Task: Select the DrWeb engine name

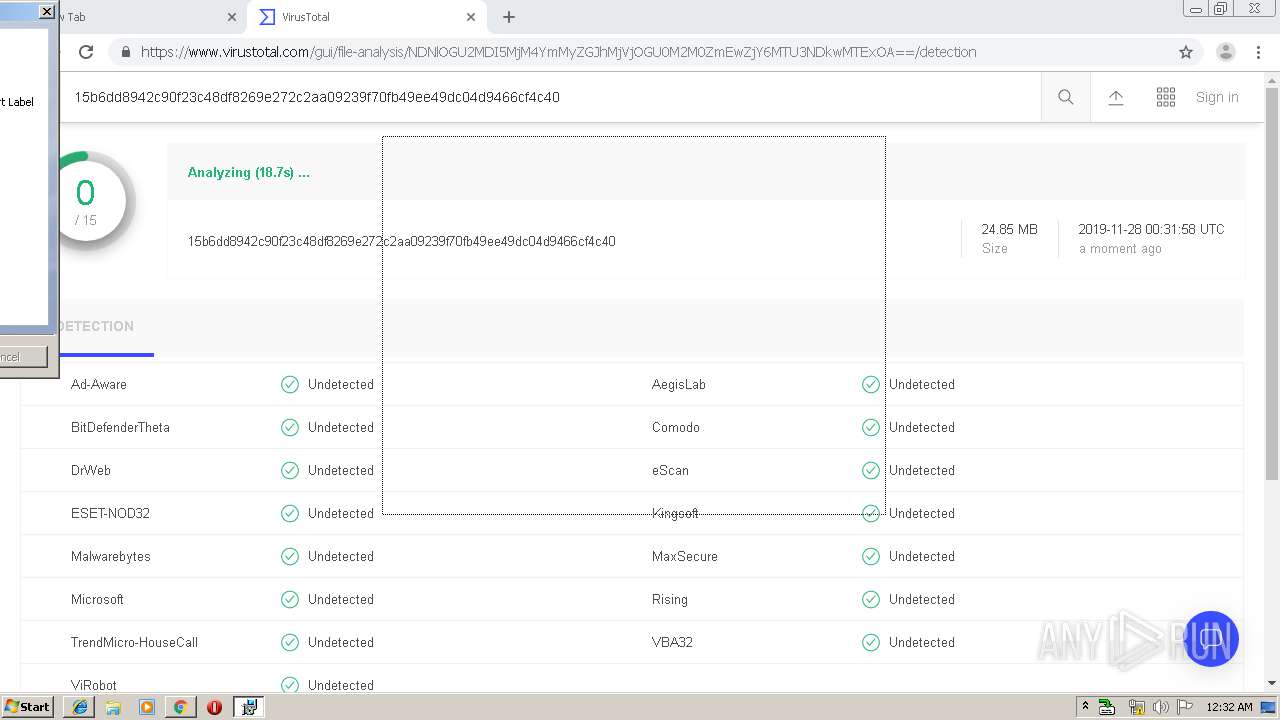Action: [x=91, y=470]
